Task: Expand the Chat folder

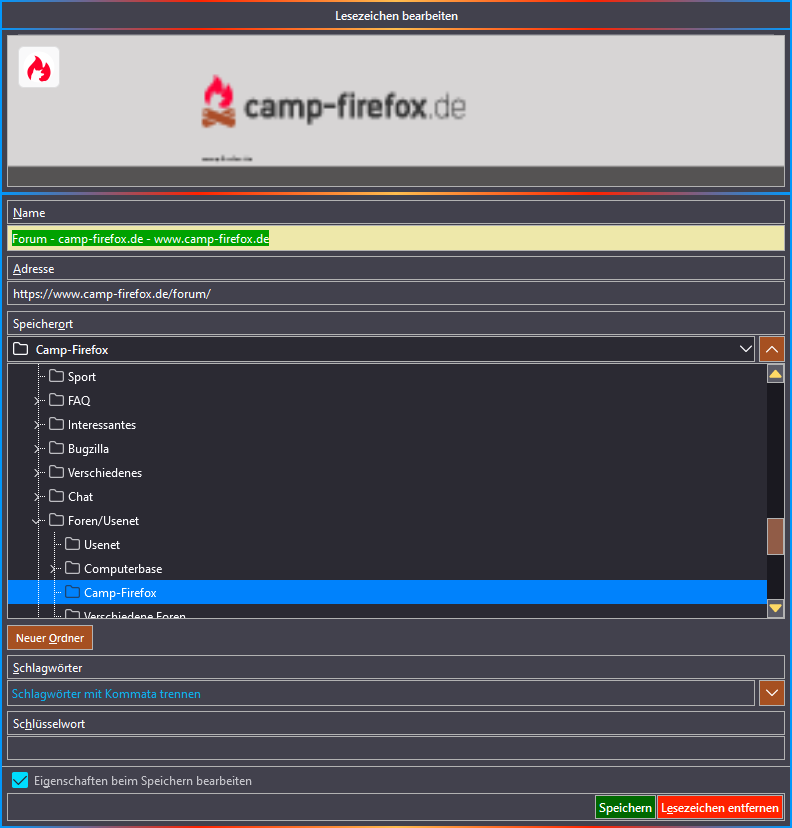Action: click(36, 497)
